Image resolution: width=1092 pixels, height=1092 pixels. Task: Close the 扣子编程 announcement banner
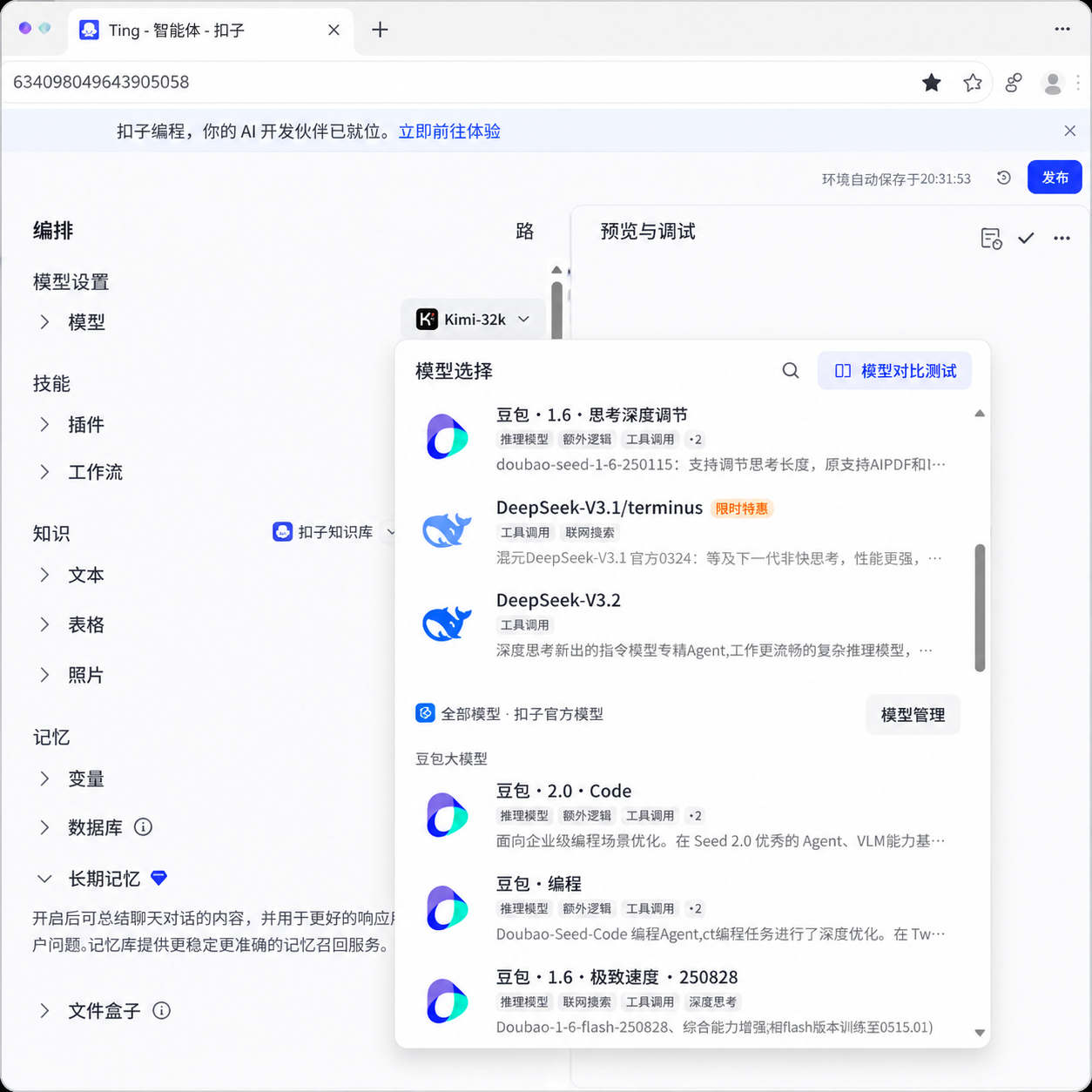(1070, 131)
